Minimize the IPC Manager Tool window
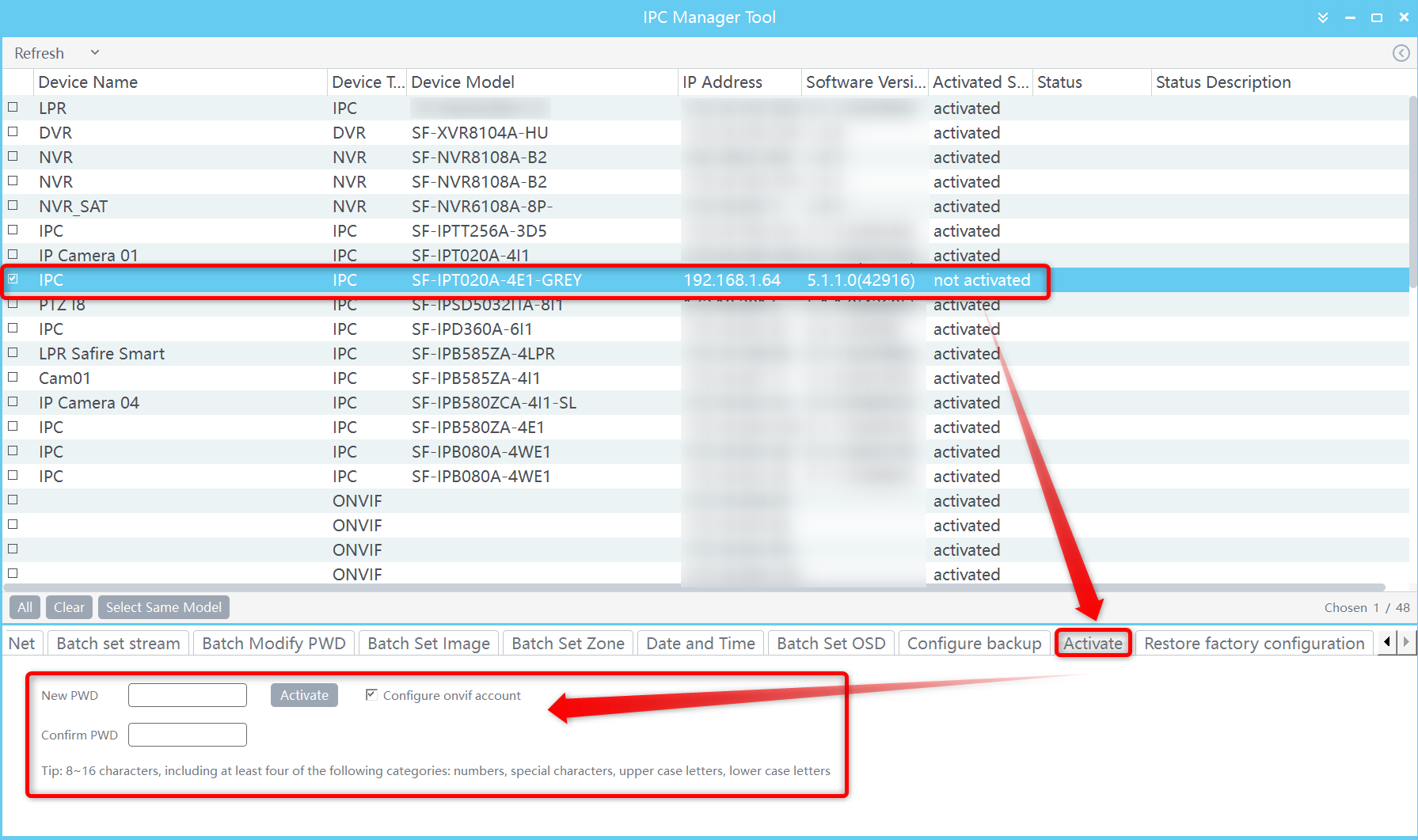Screen dimensions: 1418x840 point(1350,17)
